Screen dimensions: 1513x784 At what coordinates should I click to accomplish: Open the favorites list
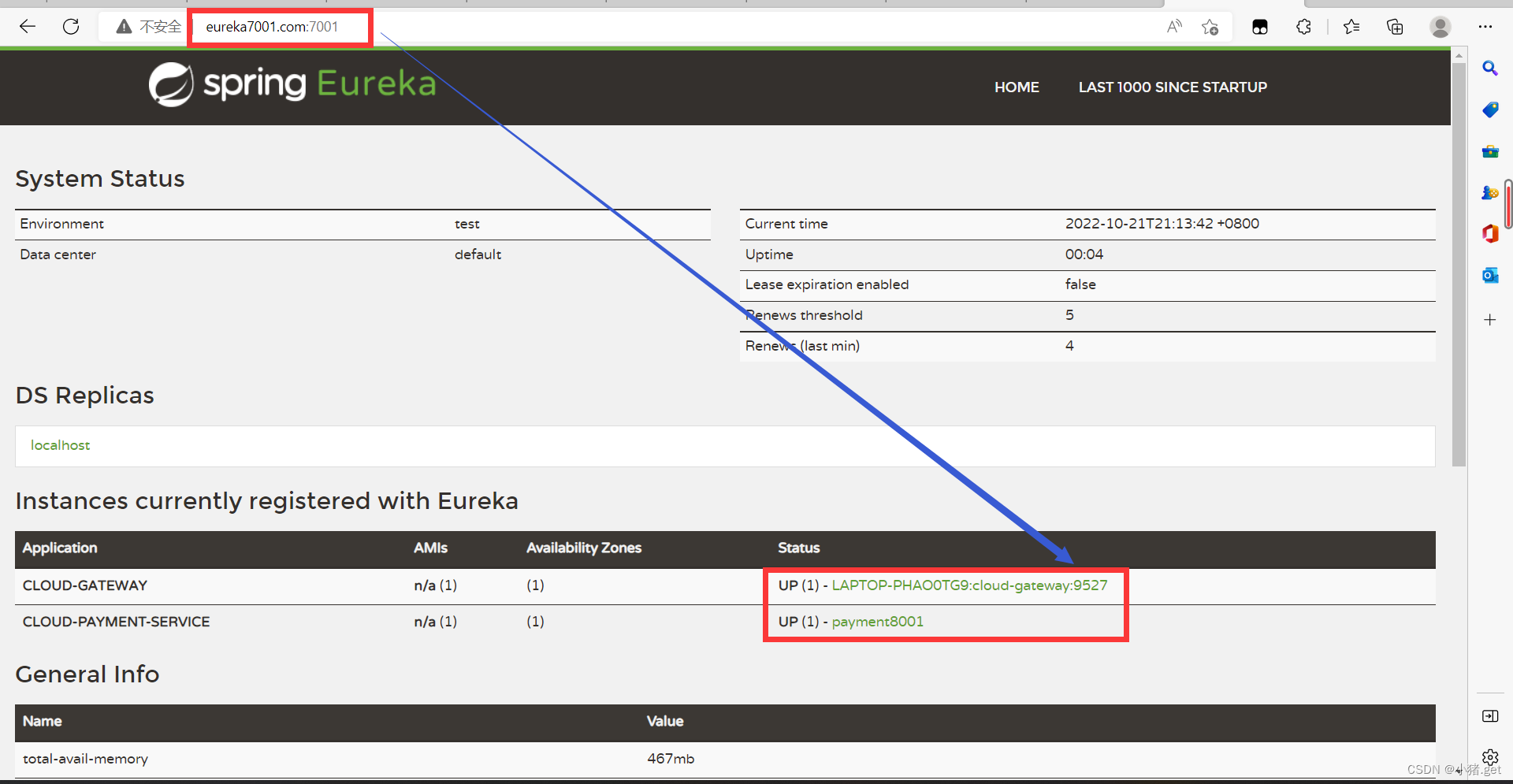pos(1351,27)
